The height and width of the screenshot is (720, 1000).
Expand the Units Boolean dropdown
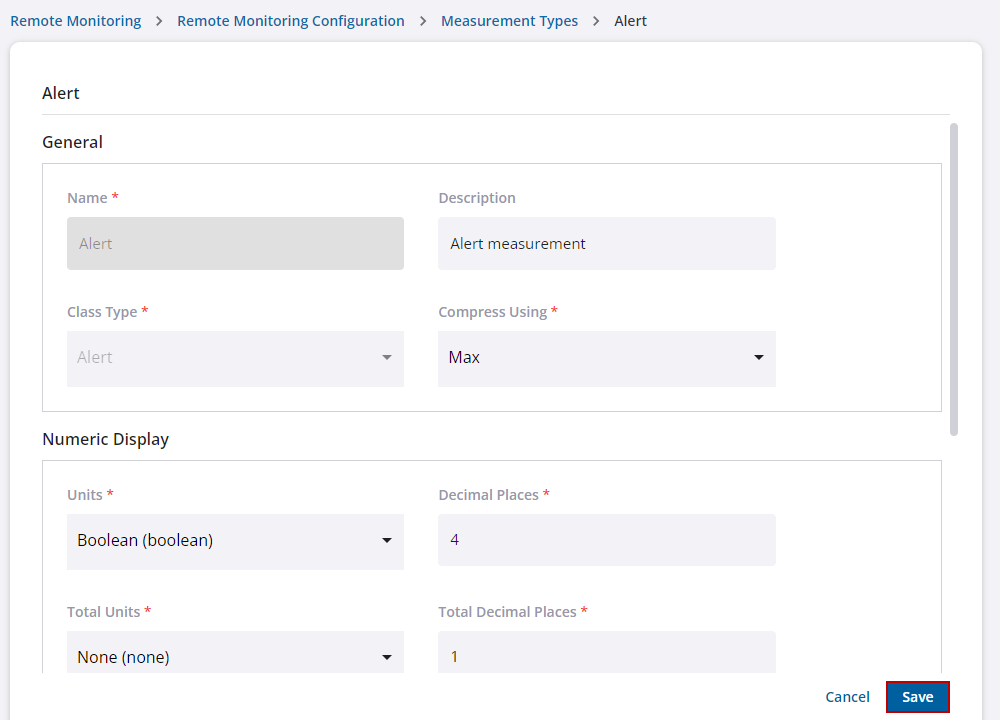(235, 541)
